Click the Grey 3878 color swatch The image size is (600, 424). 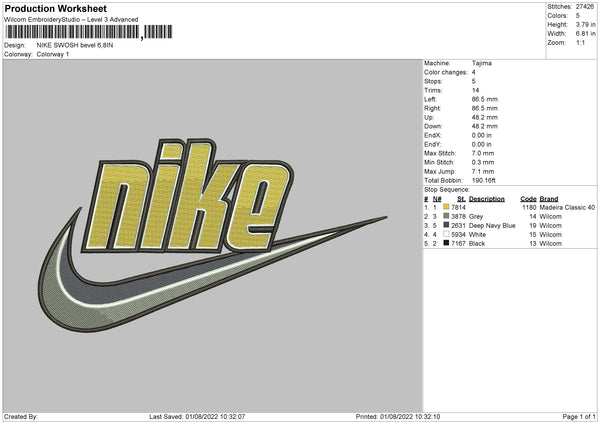[446, 216]
